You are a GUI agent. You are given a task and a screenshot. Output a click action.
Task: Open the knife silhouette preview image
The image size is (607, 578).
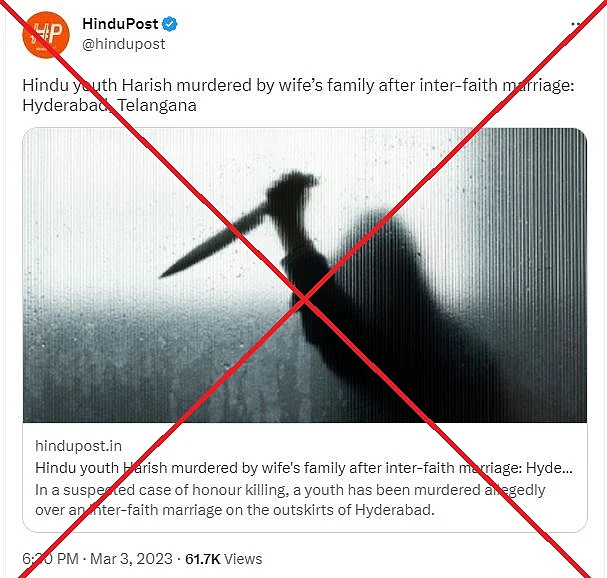(x=305, y=275)
